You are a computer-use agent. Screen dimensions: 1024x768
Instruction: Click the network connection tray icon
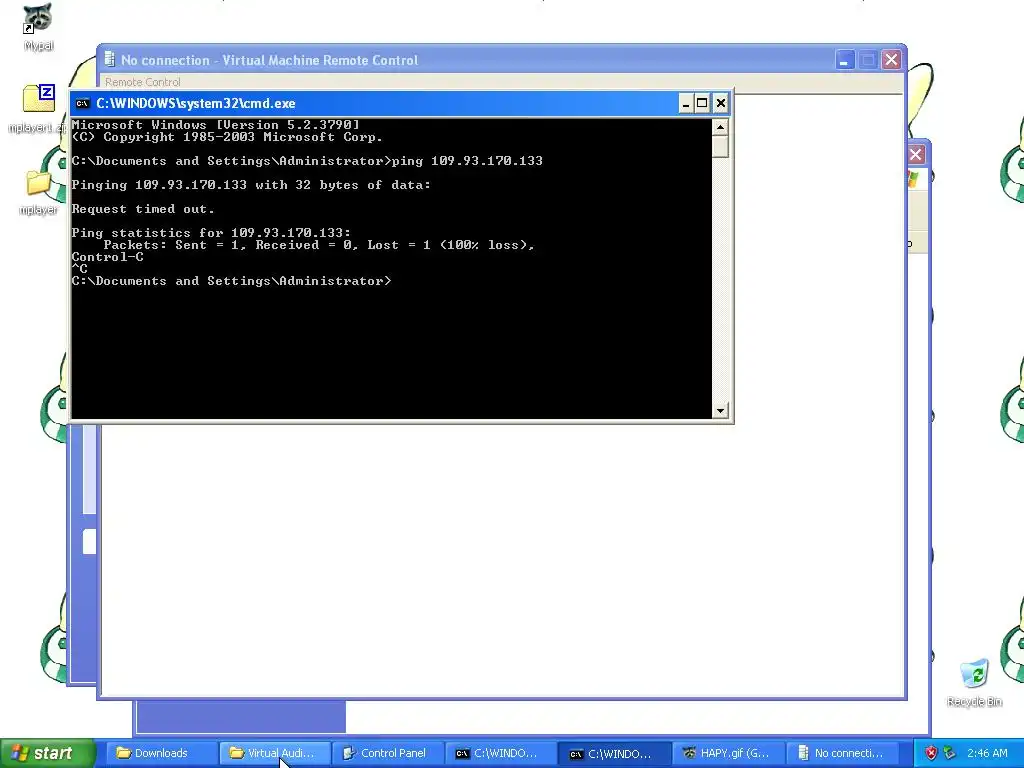(950, 753)
